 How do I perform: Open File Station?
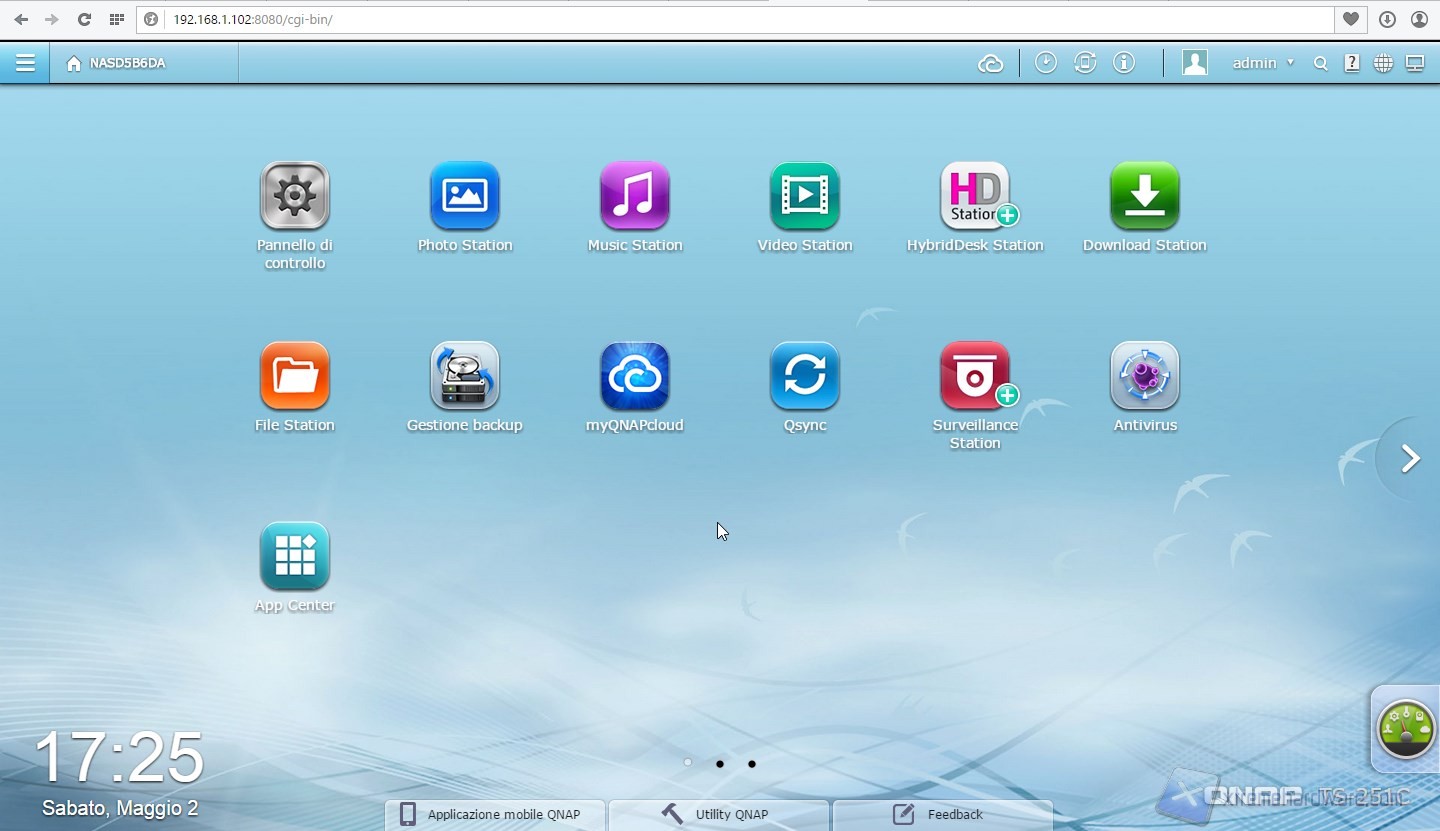295,377
